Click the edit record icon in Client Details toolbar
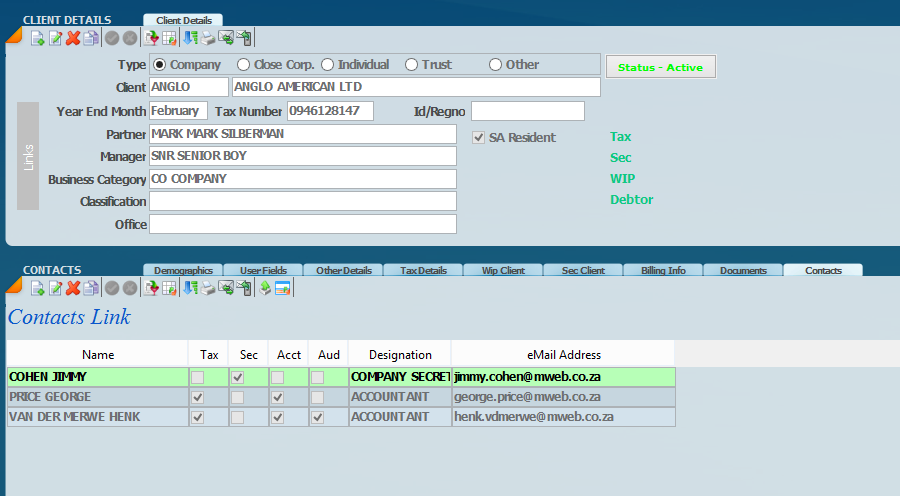This screenshot has width=900, height=496. (x=55, y=38)
